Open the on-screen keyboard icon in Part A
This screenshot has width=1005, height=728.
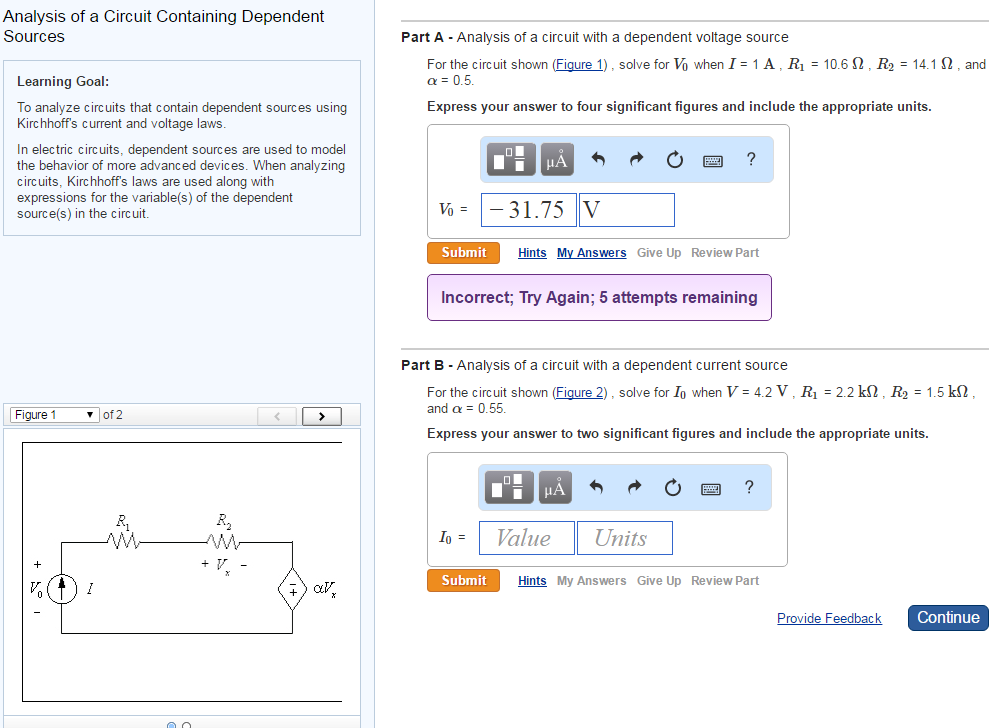(x=712, y=159)
